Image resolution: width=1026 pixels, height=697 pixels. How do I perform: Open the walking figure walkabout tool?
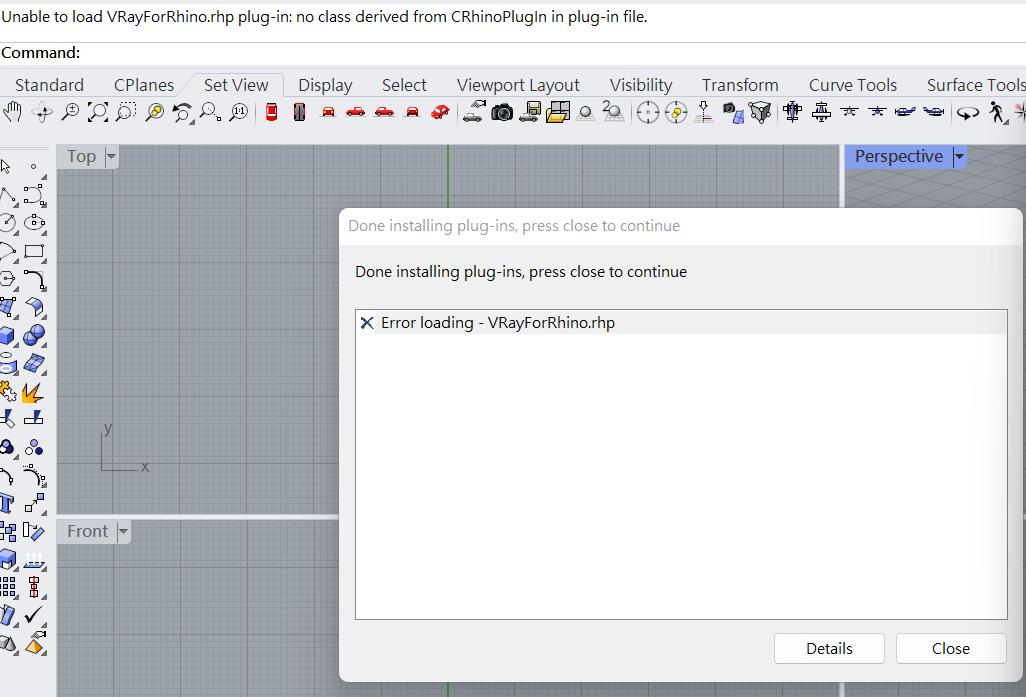click(997, 112)
